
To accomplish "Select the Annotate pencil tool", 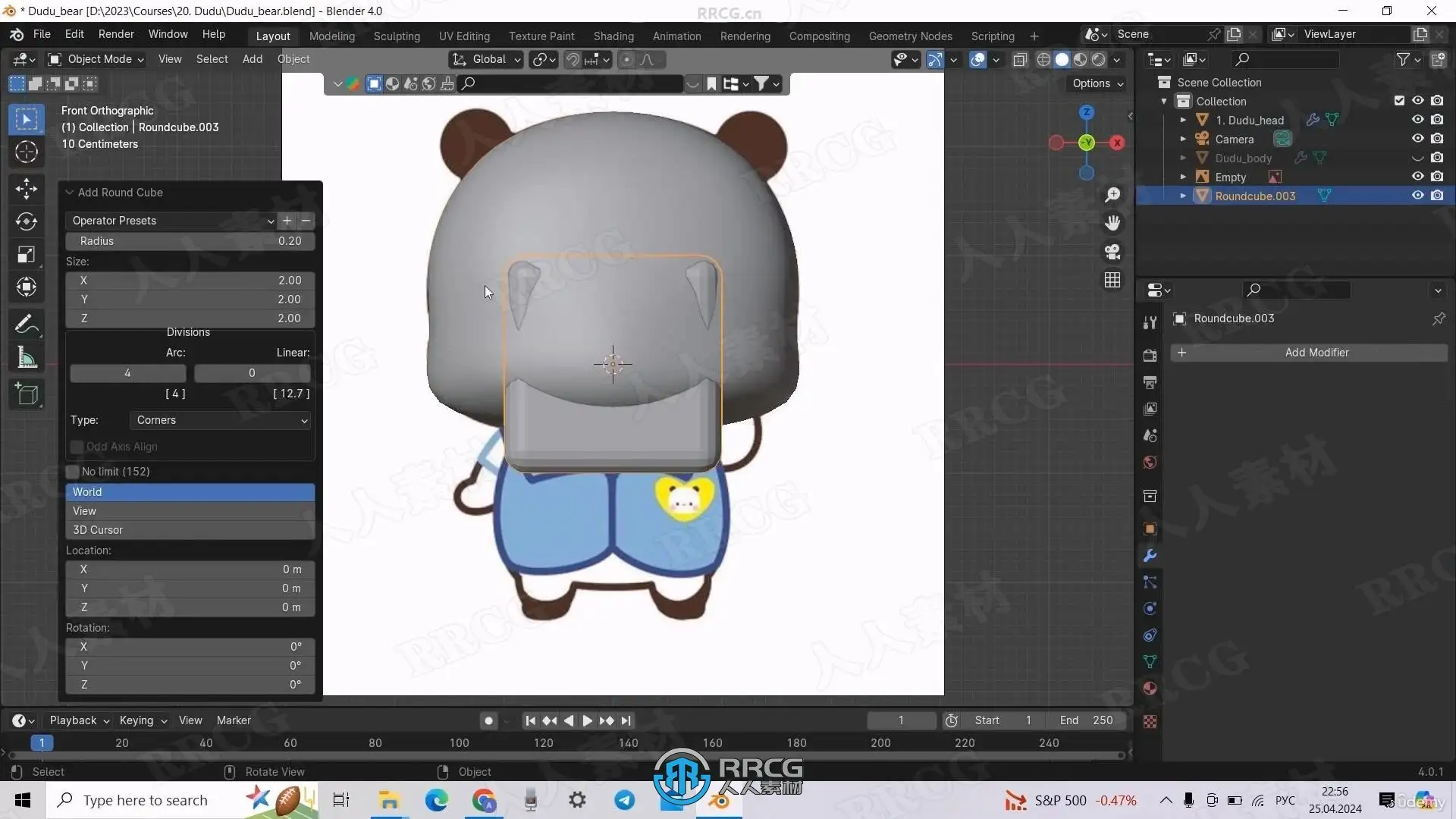I will [x=27, y=325].
